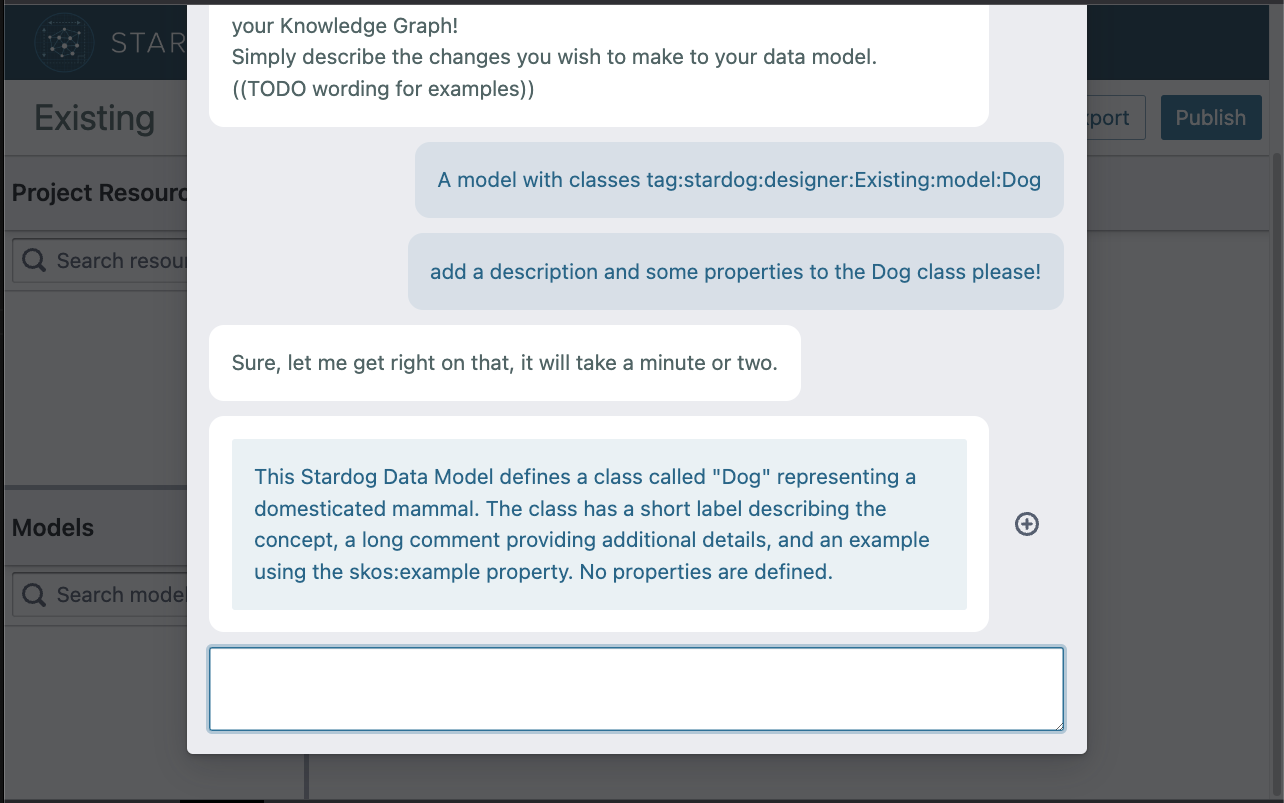Click the chat text box resize handle
The image size is (1284, 803).
(1057, 724)
